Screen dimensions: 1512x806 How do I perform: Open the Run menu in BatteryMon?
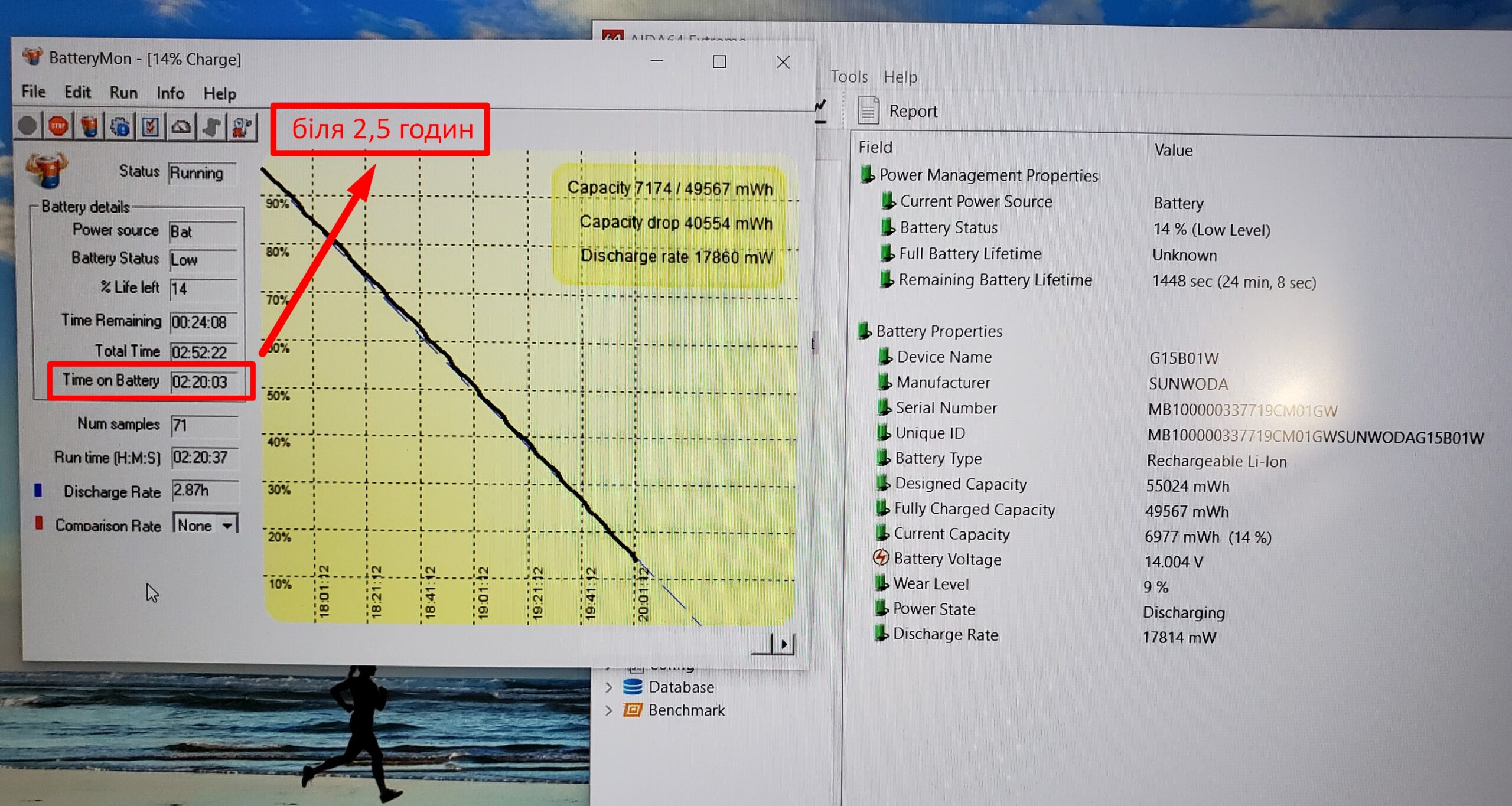pyautogui.click(x=123, y=93)
